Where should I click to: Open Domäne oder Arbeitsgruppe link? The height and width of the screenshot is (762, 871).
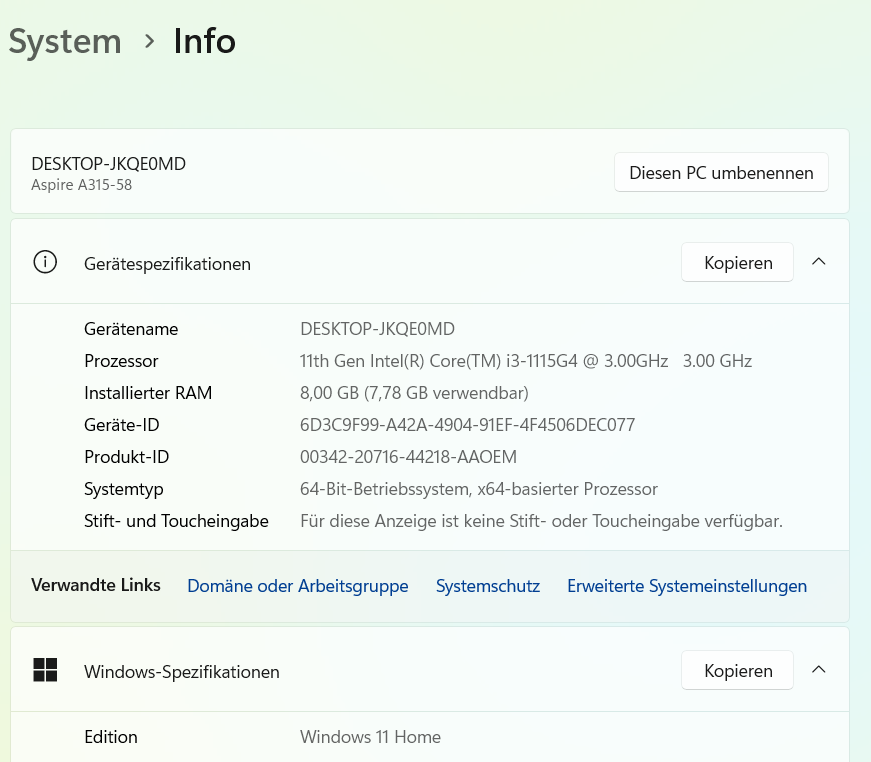298,586
